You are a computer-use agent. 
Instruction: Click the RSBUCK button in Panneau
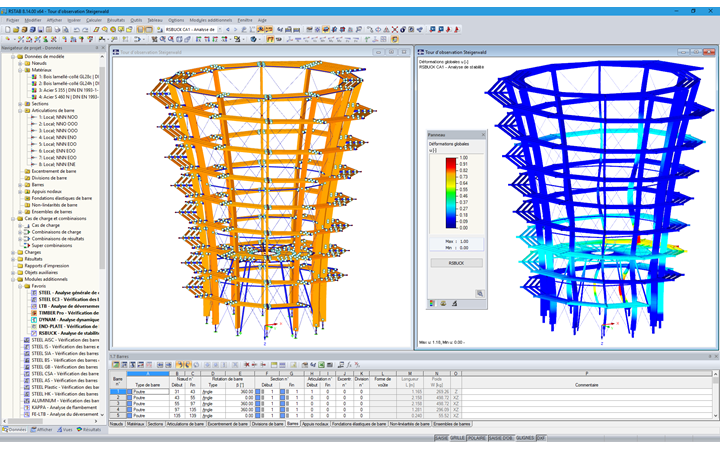click(456, 263)
